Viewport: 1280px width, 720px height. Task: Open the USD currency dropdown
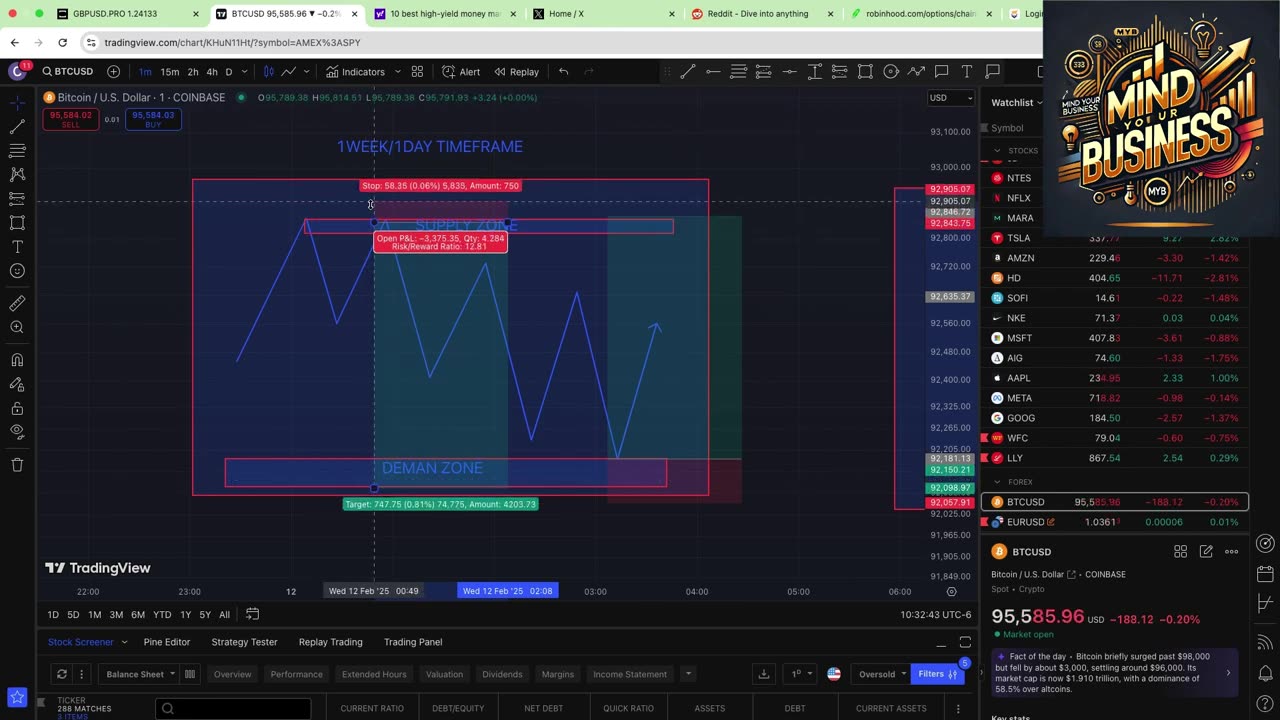[x=950, y=97]
